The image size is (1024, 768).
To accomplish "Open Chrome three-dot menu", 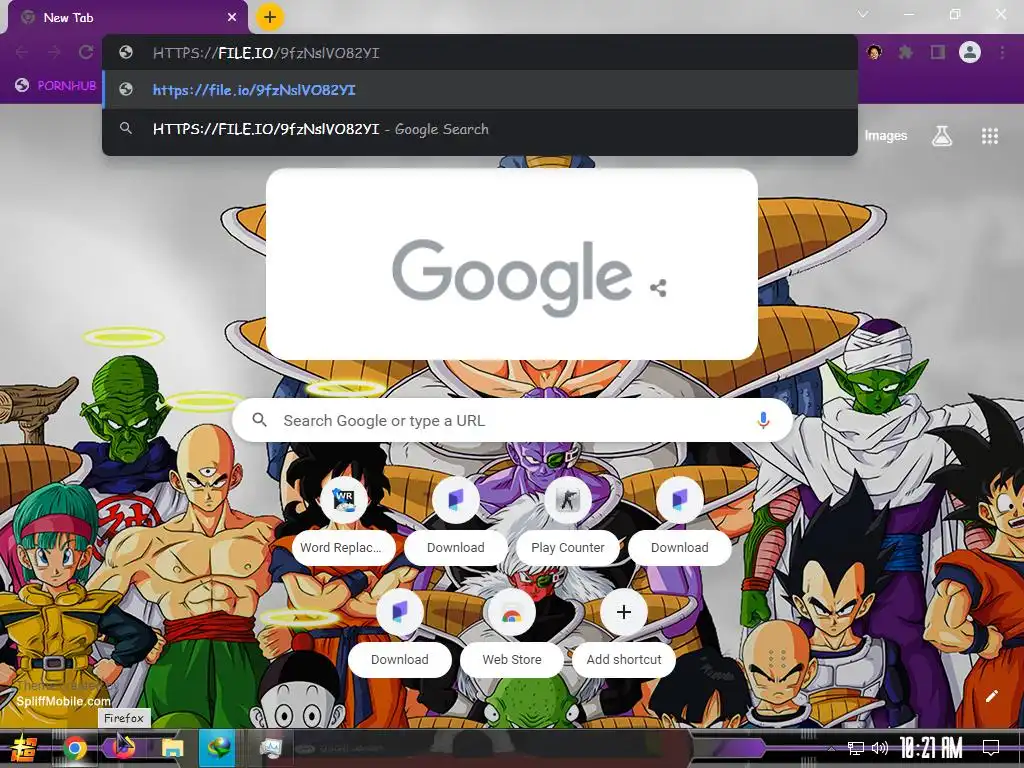I will 1002,52.
